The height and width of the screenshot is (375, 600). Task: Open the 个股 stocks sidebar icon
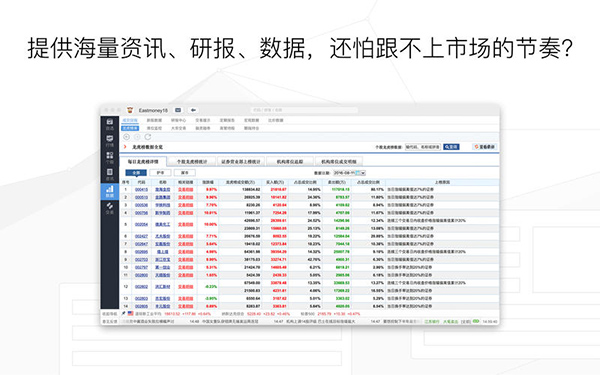coord(110,157)
